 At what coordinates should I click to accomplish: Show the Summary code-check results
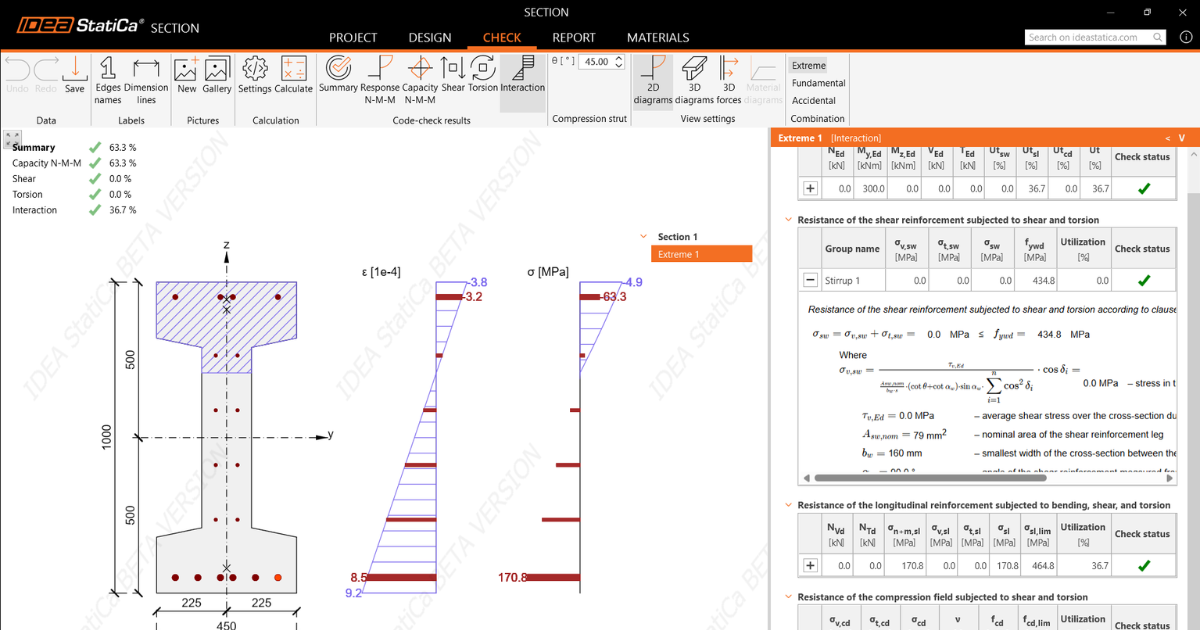click(x=338, y=74)
